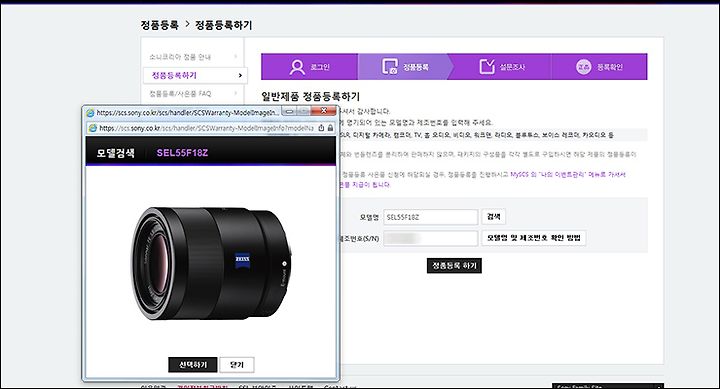Open 소니코리아 정품 안내 in the sidebar
Screen dimensions: 720x389
[180, 57]
